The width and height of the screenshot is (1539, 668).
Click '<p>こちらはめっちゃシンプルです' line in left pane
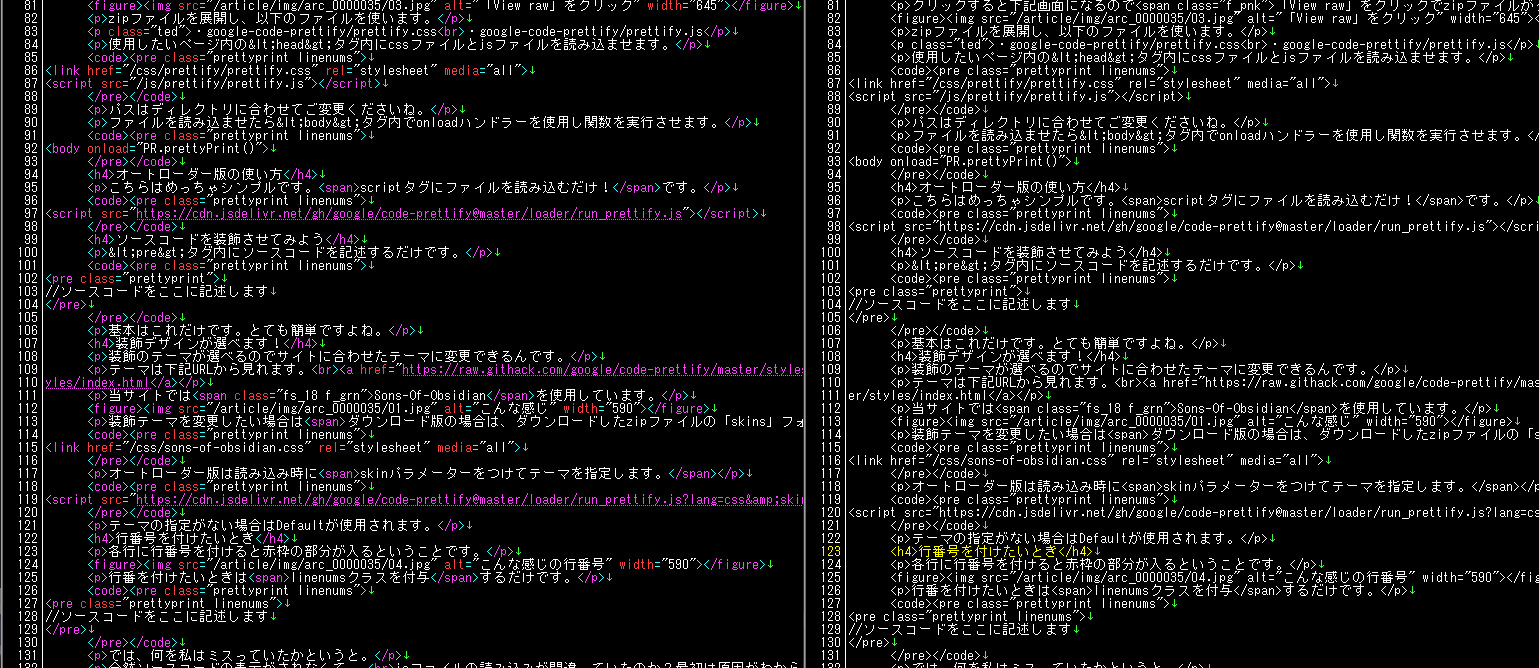[x=413, y=187]
